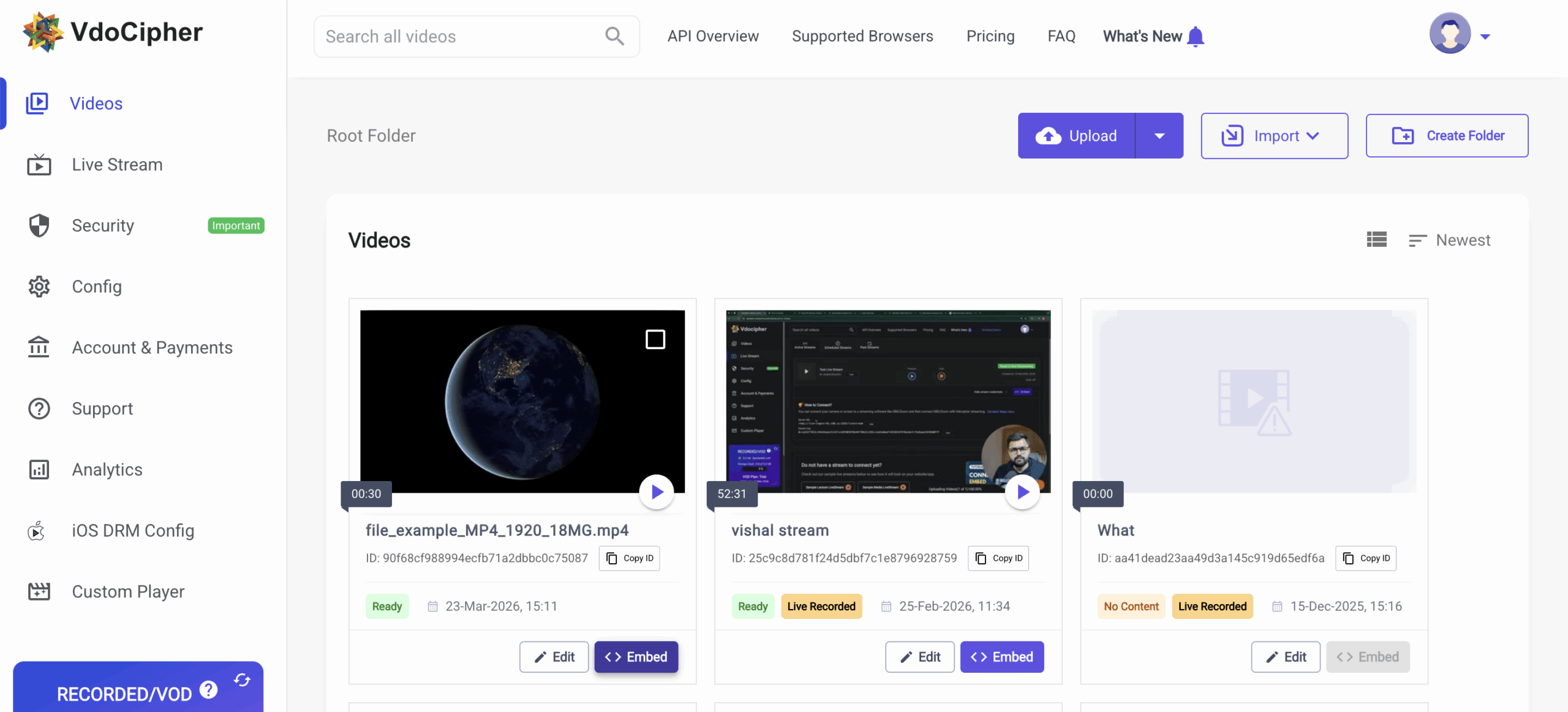Click the disabled Embed button for What
1568x712 pixels.
point(1368,657)
